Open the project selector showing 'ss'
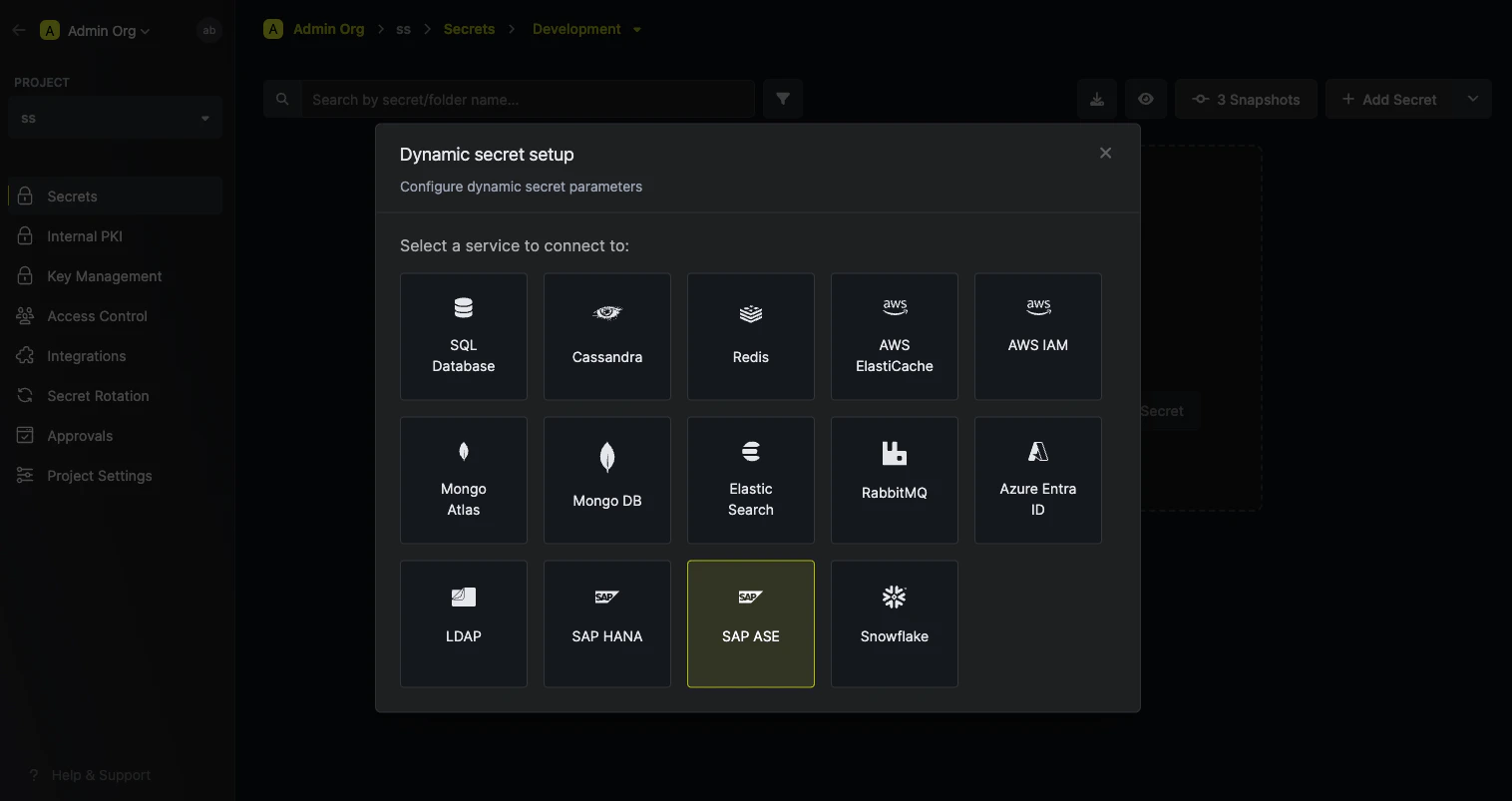This screenshot has height=801, width=1512. click(116, 118)
